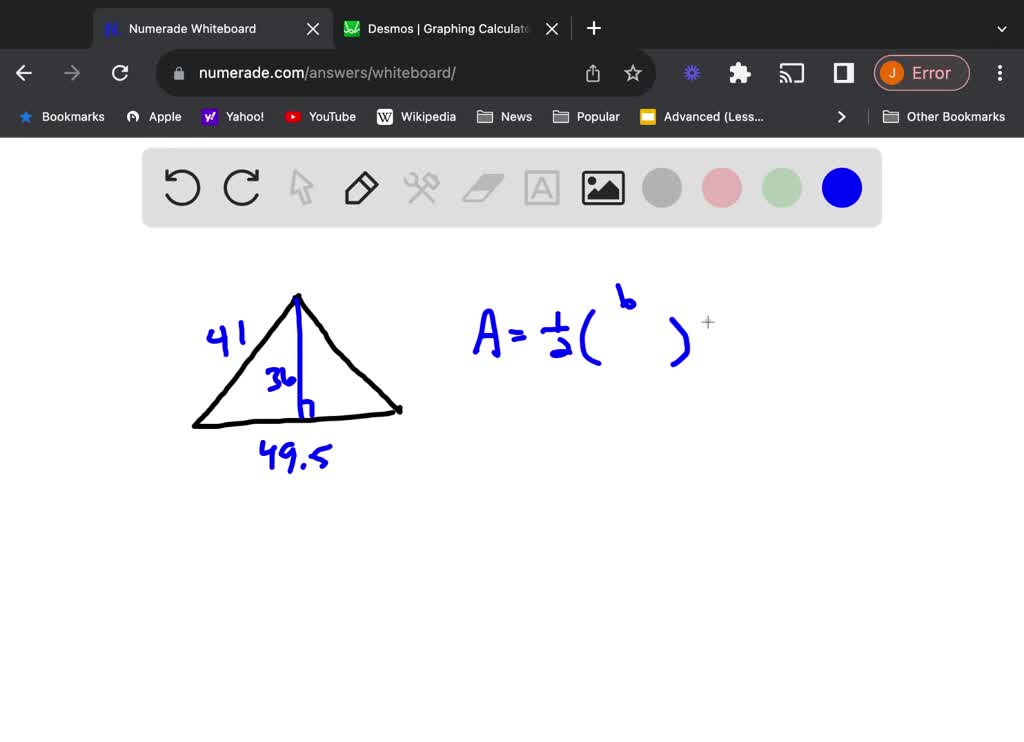Select the pink color circle
Image resolution: width=1024 pixels, height=742 pixels.
tap(721, 187)
